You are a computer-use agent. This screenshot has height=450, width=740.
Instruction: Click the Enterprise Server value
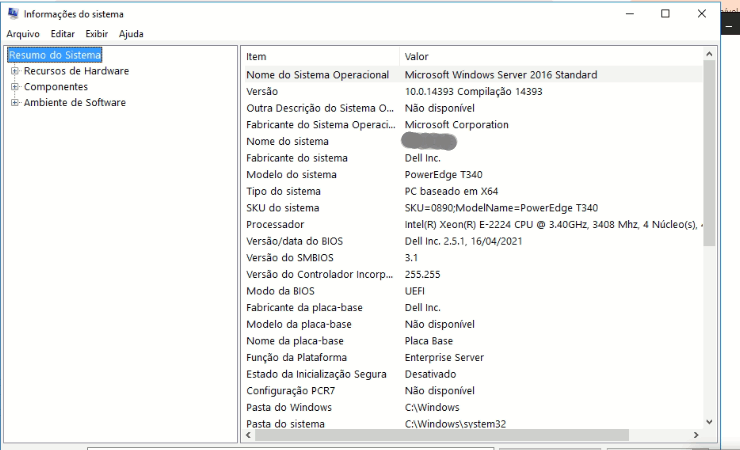(444, 358)
